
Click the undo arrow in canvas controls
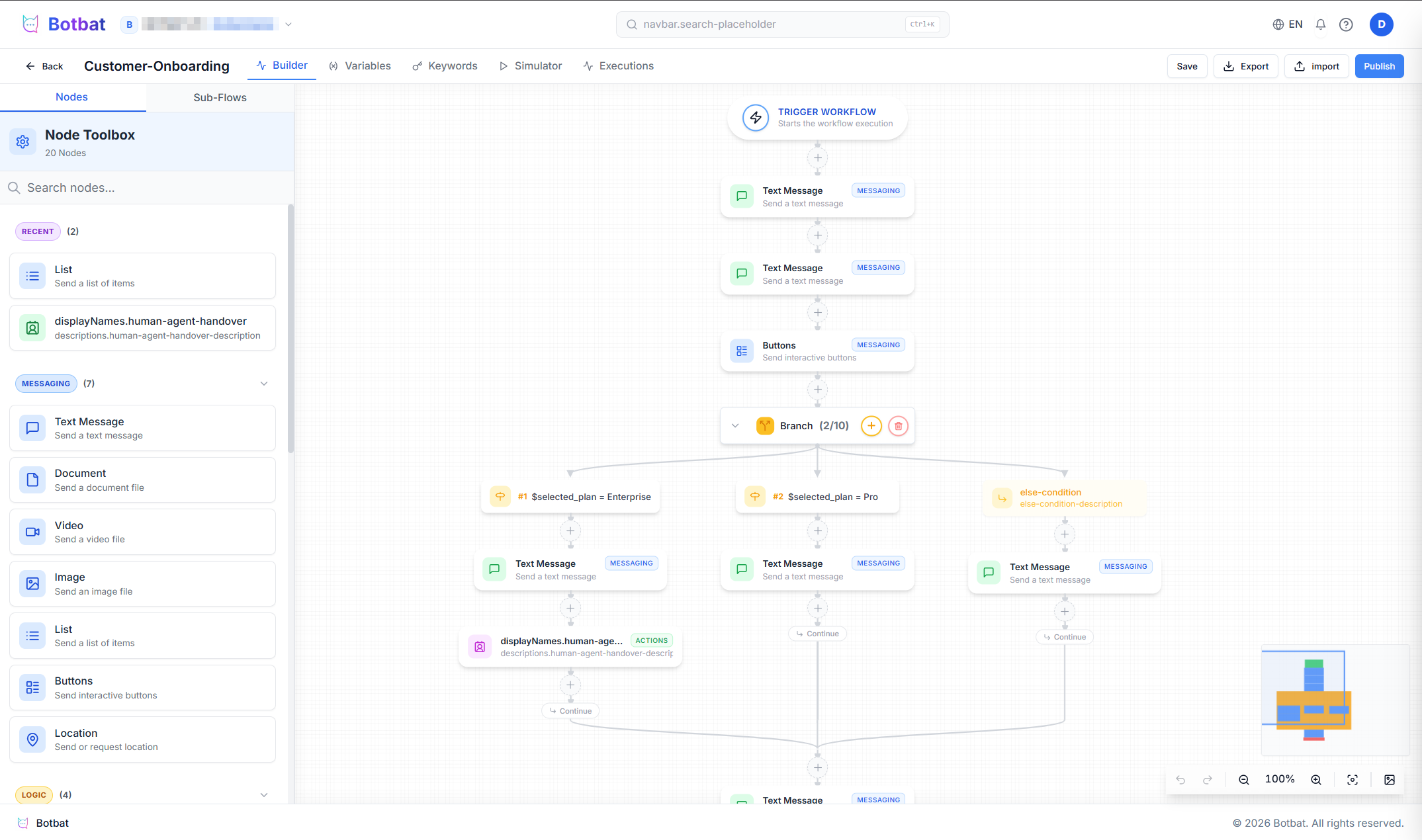(x=1180, y=780)
